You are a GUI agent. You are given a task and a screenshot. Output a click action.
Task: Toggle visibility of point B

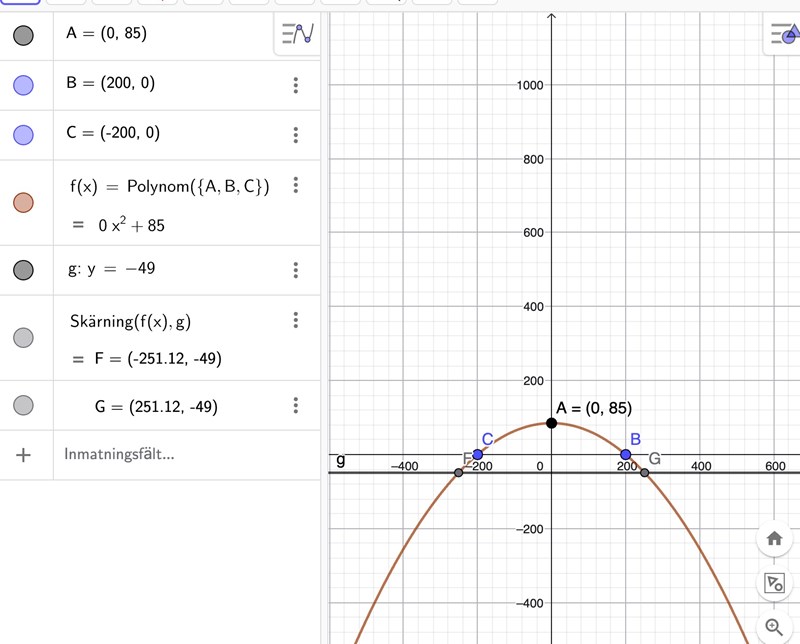pos(24,86)
